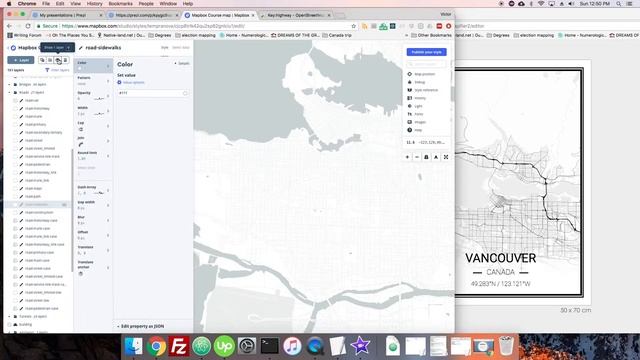This screenshot has width=640, height=360.
Task: Open FileZilla from the dock
Action: (179, 346)
